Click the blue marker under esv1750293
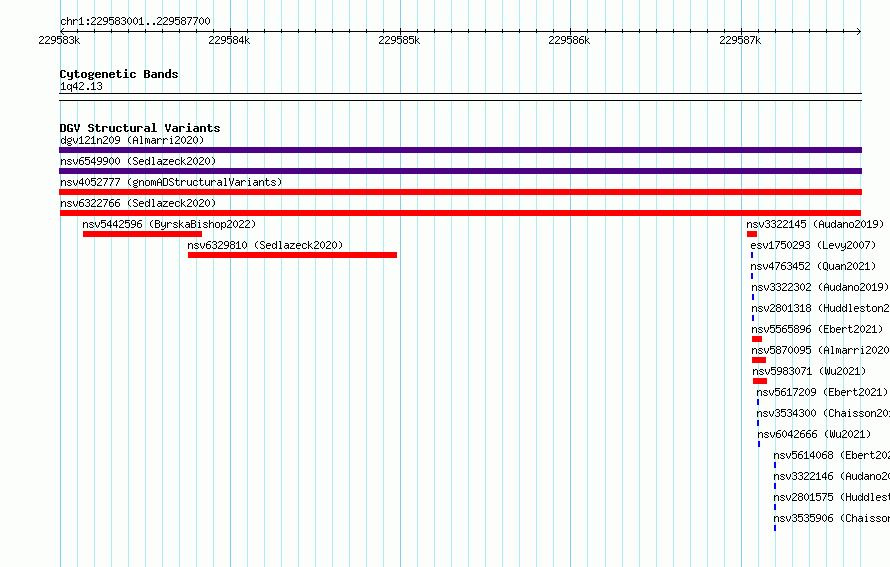890x567 pixels. click(752, 255)
